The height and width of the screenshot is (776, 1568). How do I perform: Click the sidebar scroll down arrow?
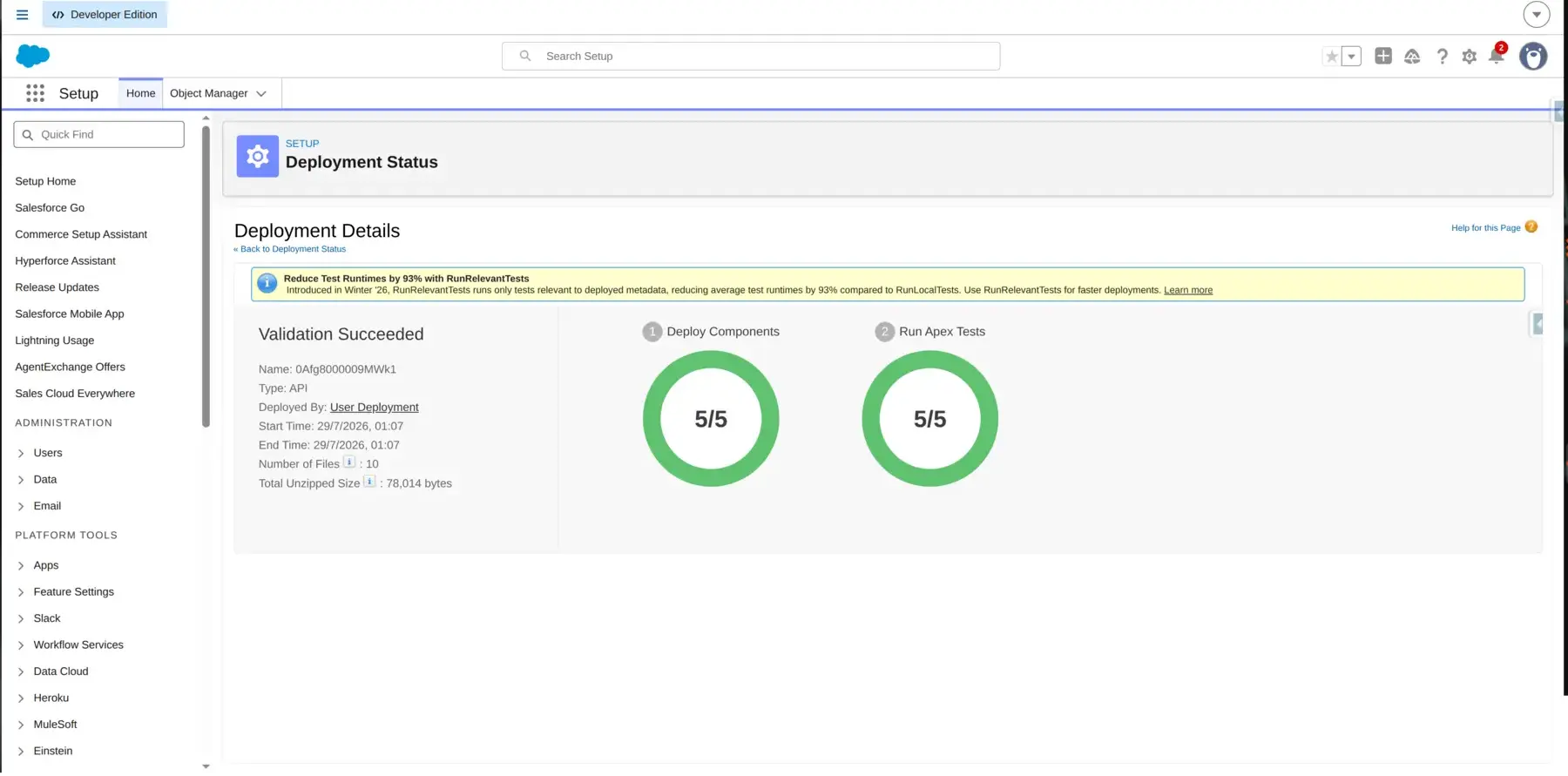click(206, 766)
